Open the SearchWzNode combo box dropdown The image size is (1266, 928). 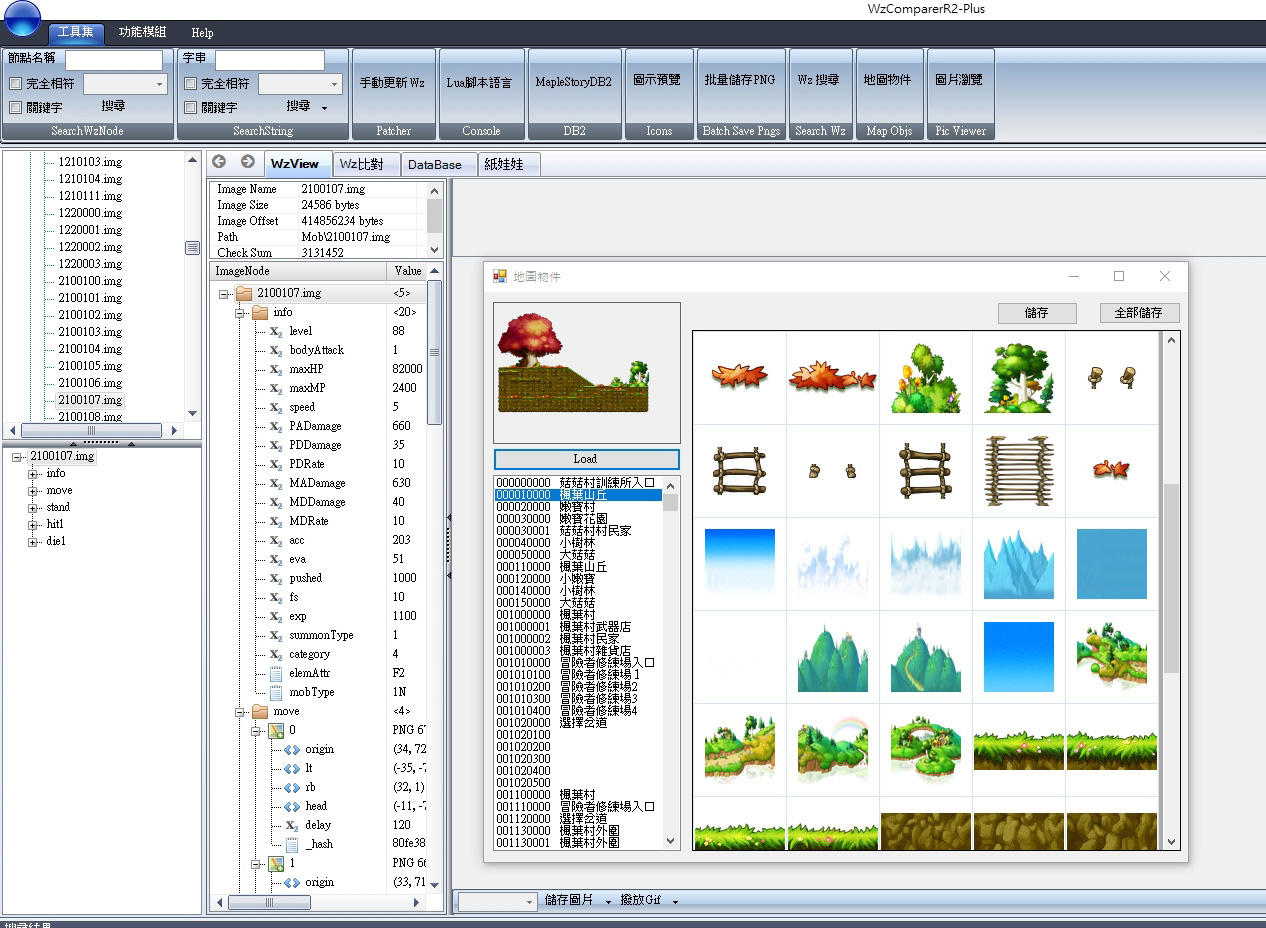tap(159, 85)
